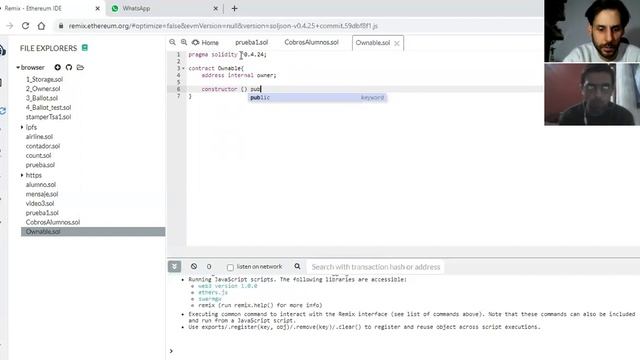The height and width of the screenshot is (360, 640).
Task: Open prueba.sol file
Action: coord(40,165)
